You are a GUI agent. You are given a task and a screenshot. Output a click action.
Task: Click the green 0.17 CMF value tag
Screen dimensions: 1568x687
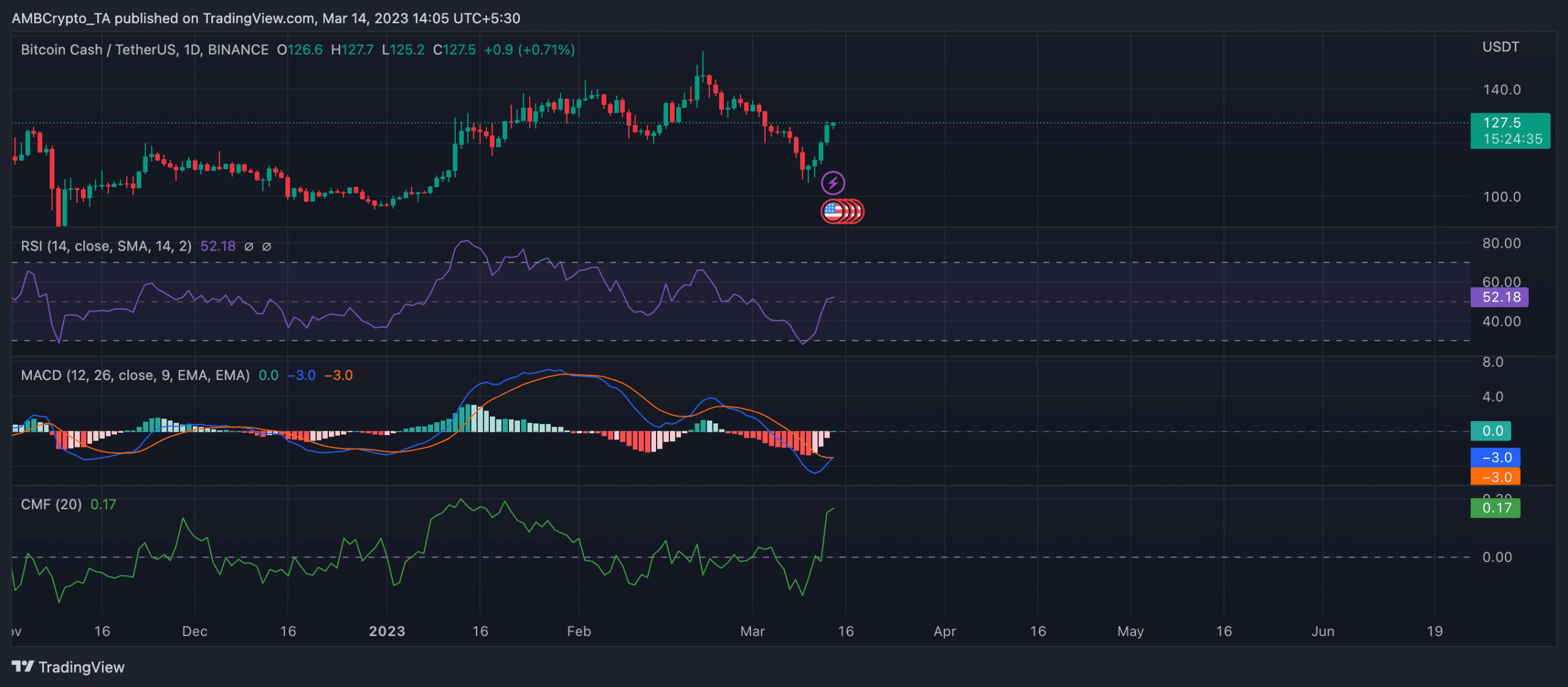coord(1494,508)
